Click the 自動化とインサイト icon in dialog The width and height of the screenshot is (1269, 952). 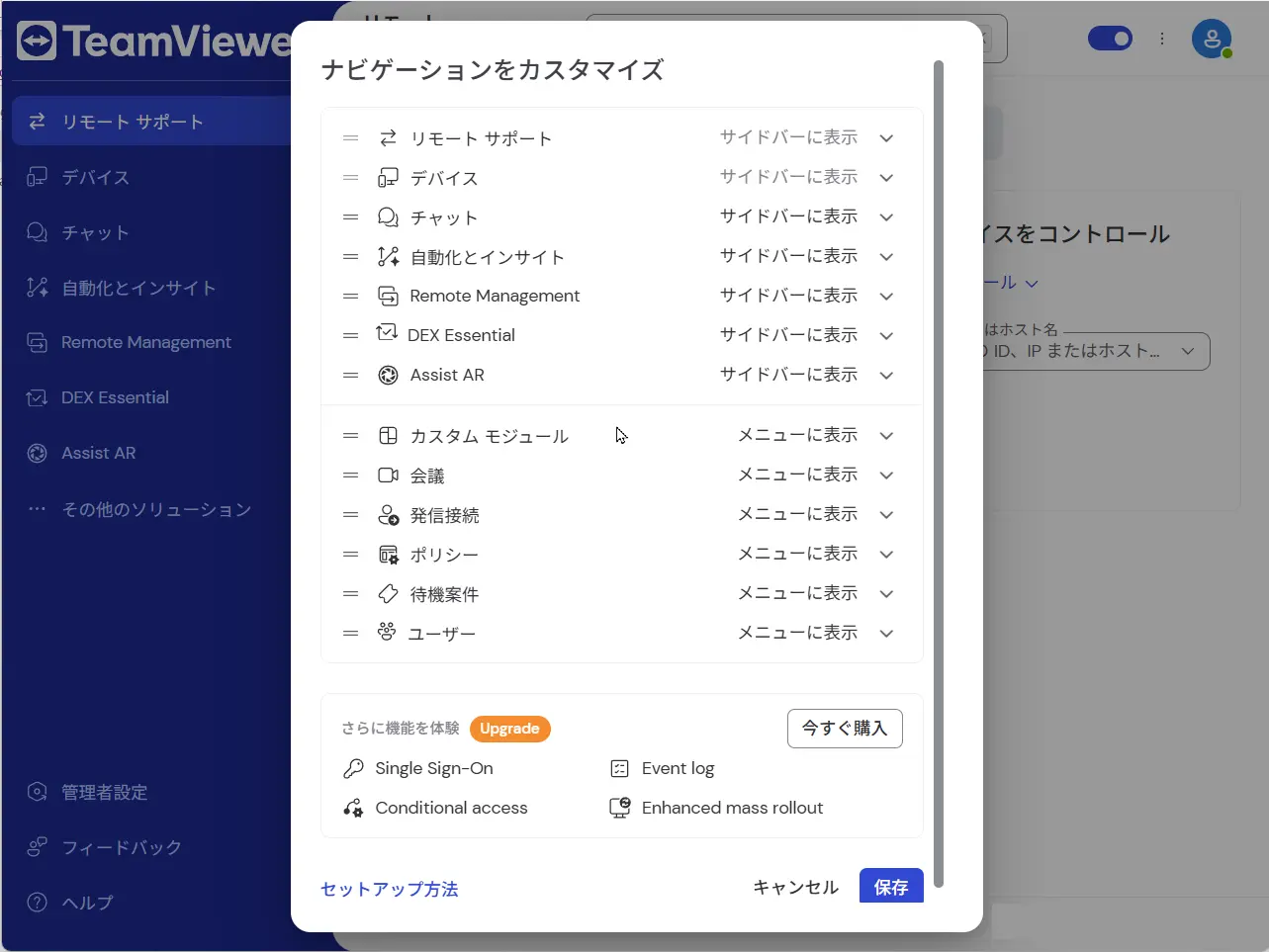[x=388, y=257]
